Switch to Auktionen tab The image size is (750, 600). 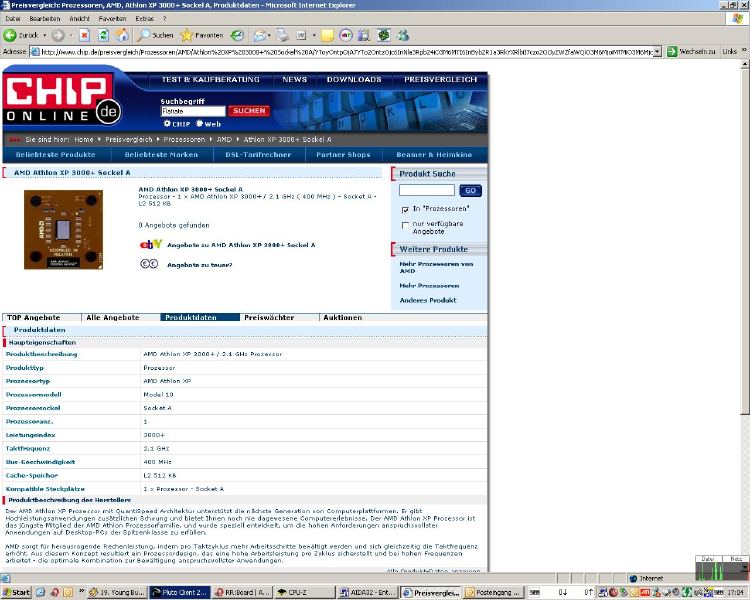[x=342, y=317]
